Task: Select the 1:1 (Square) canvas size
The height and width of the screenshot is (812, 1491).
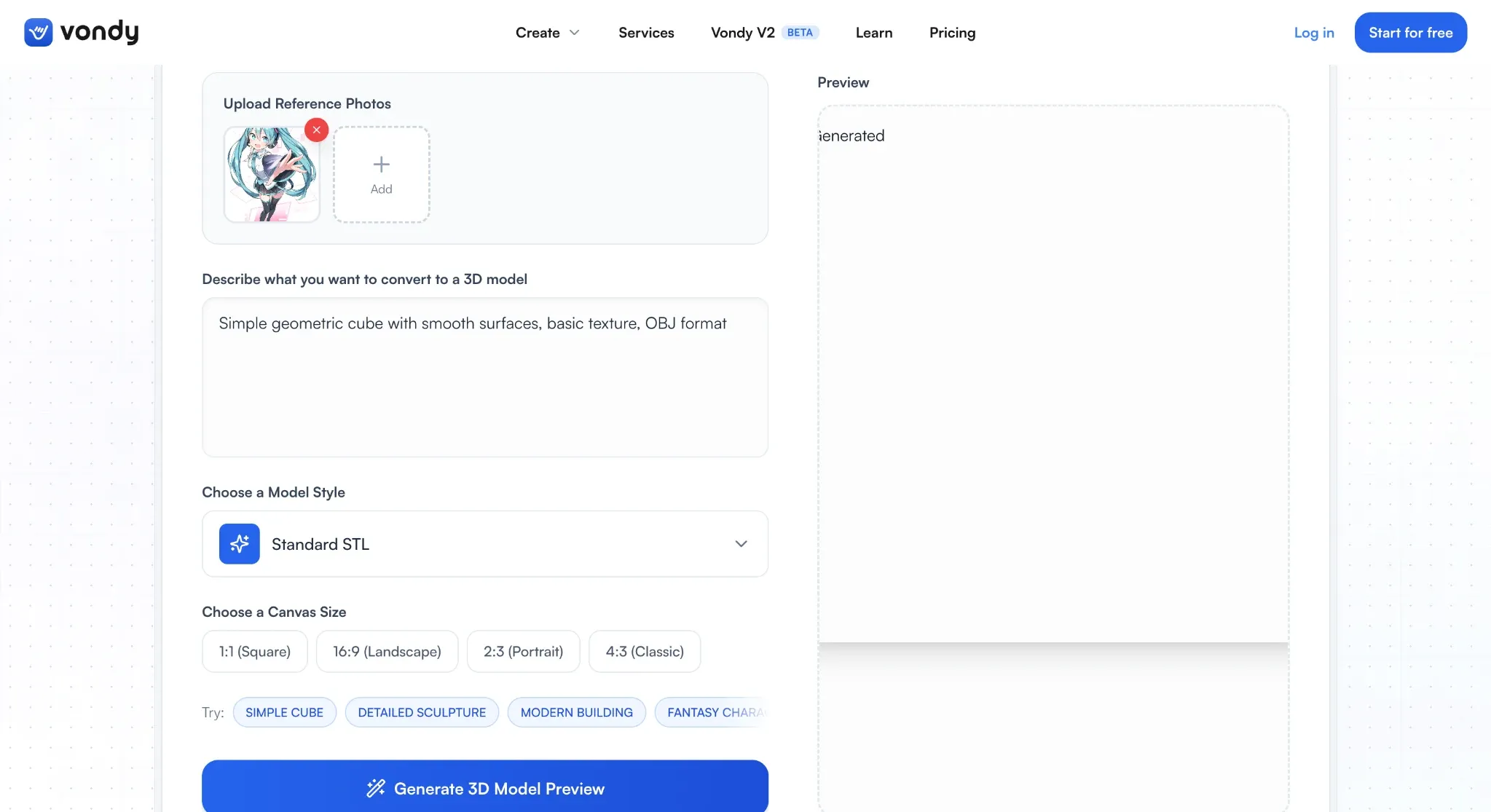Action: [255, 651]
